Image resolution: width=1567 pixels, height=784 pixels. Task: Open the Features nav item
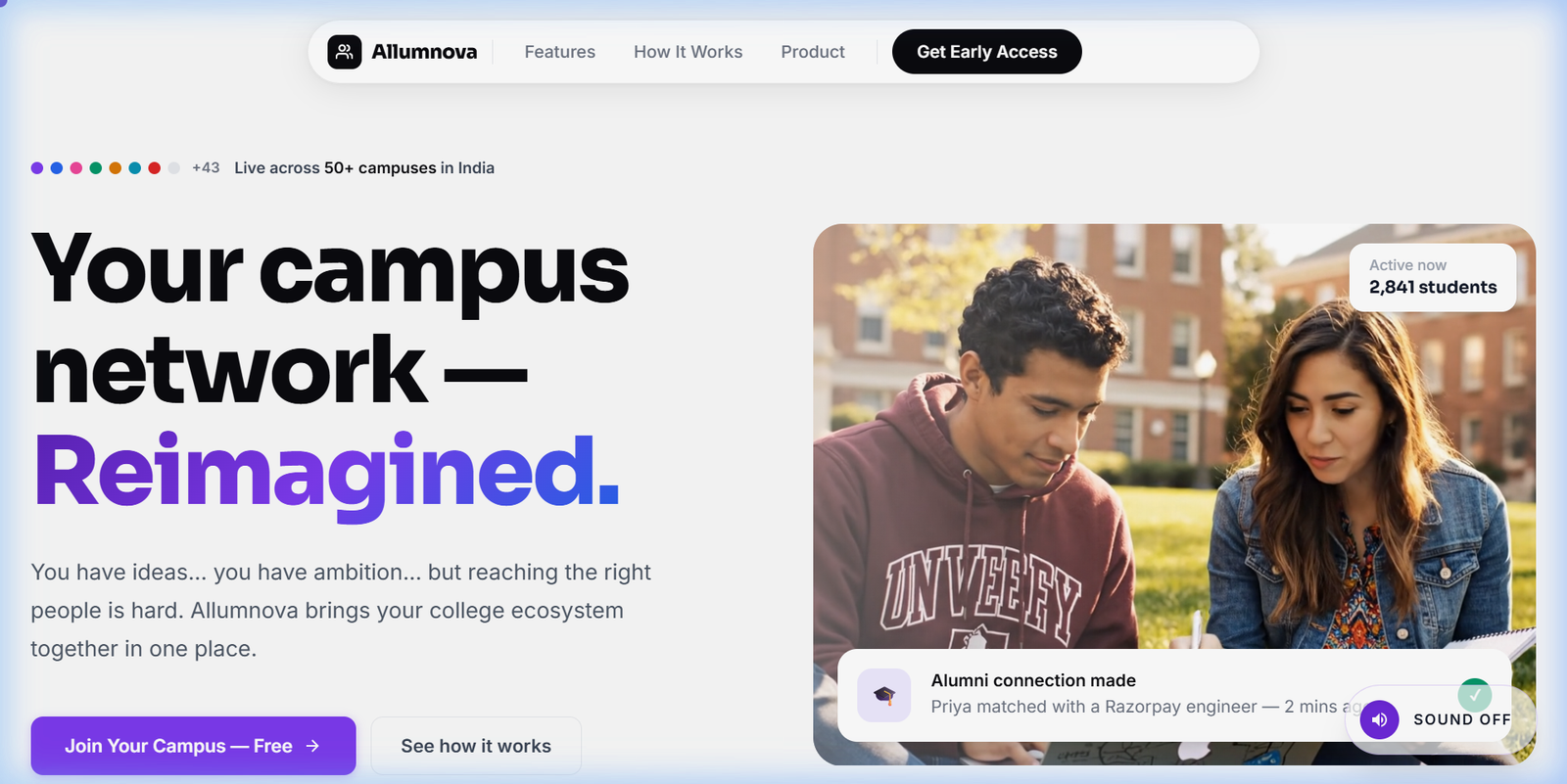(x=559, y=52)
